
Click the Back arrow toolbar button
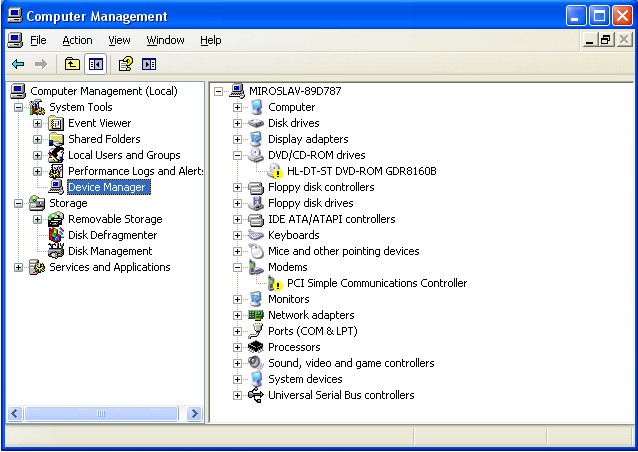pos(18,64)
